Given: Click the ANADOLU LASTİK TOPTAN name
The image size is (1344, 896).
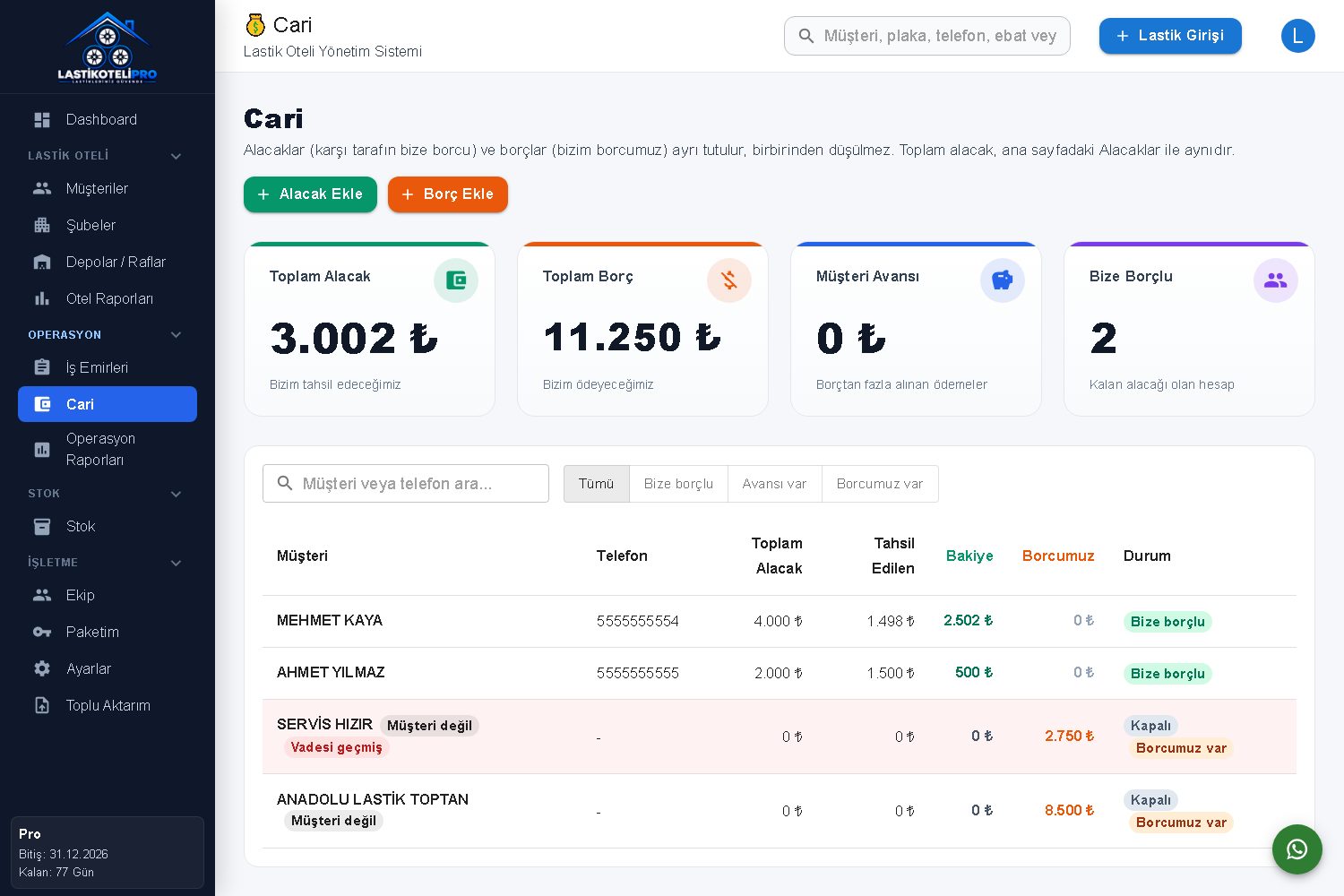Looking at the screenshot, I should tap(373, 799).
